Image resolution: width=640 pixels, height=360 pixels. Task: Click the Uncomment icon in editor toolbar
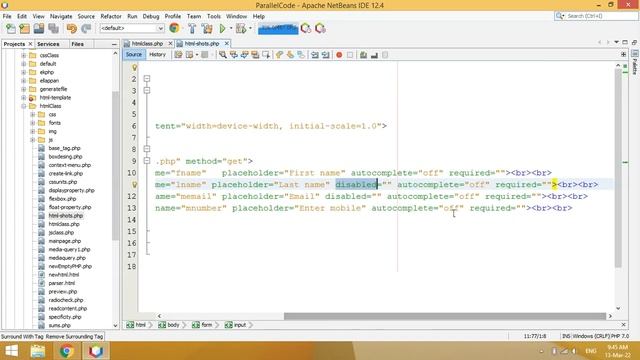click(374, 55)
